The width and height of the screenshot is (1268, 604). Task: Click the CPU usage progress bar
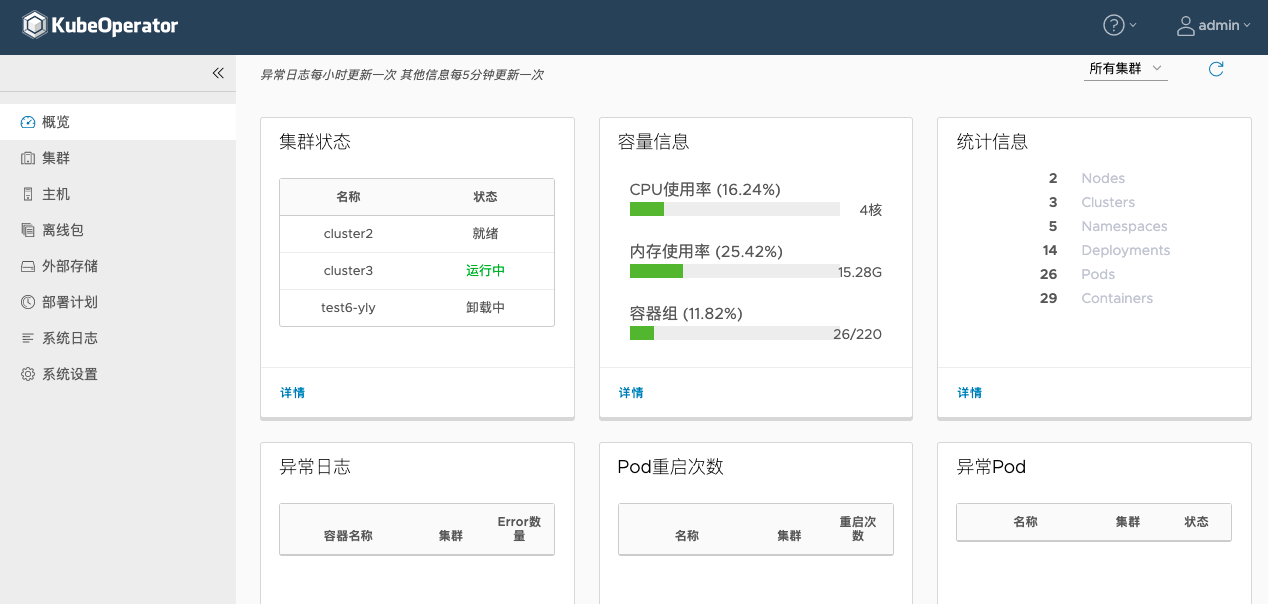click(x=734, y=209)
